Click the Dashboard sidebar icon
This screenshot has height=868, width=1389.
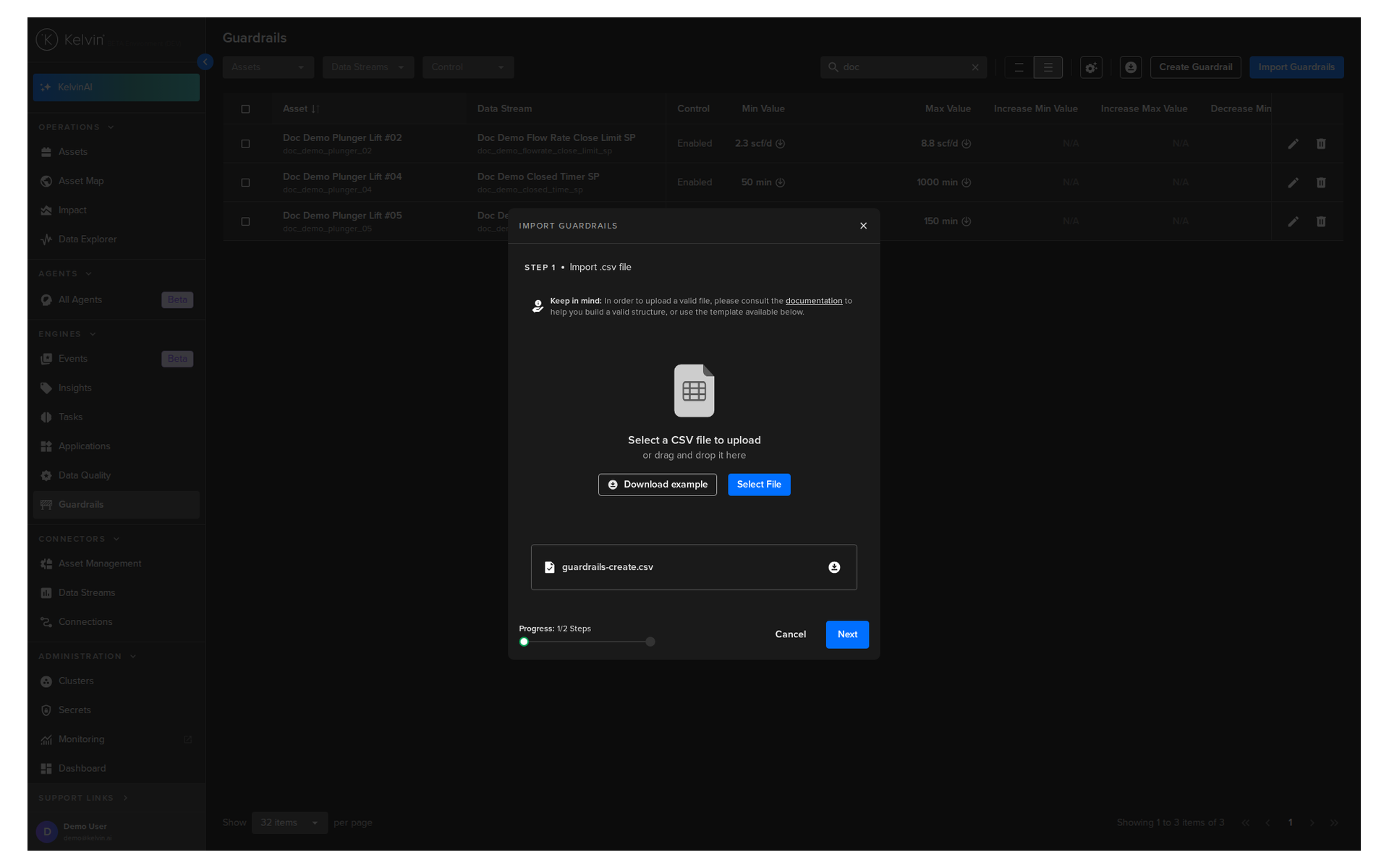point(46,769)
